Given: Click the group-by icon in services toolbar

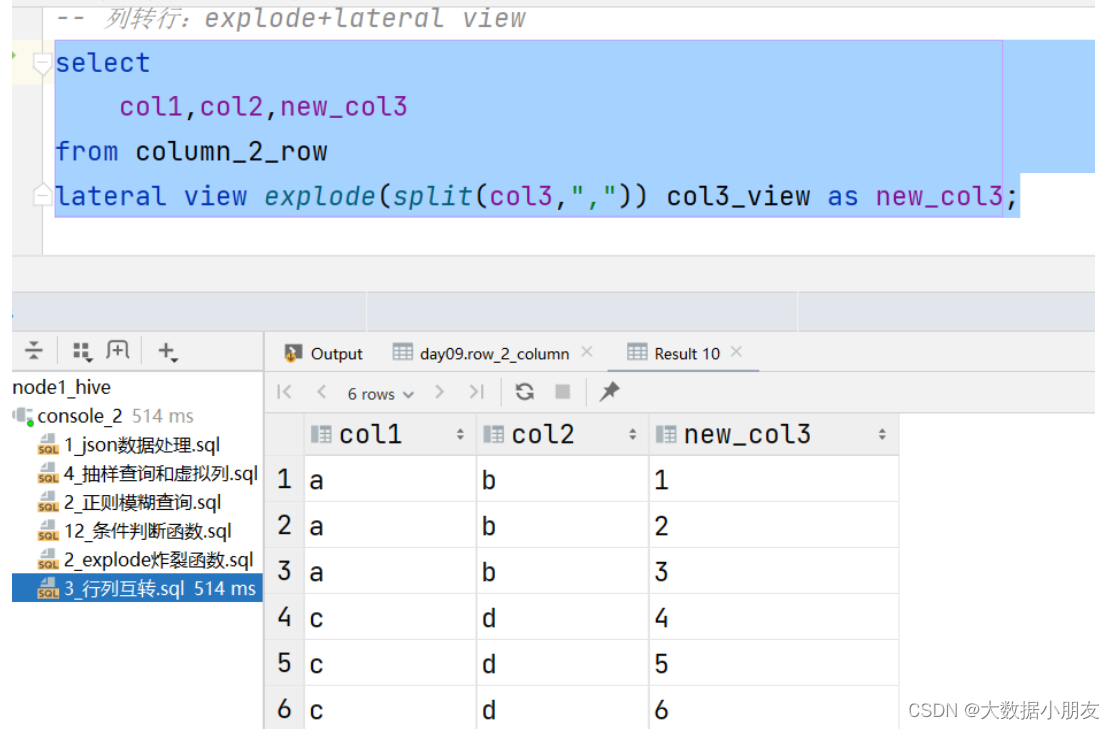Looking at the screenshot, I should click(x=82, y=351).
